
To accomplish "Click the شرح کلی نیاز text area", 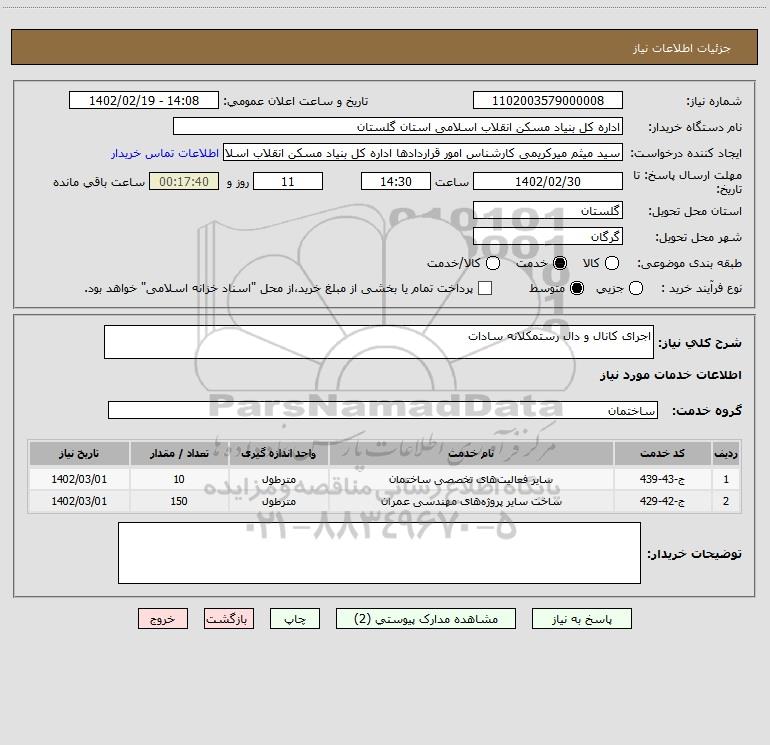I will (379, 342).
